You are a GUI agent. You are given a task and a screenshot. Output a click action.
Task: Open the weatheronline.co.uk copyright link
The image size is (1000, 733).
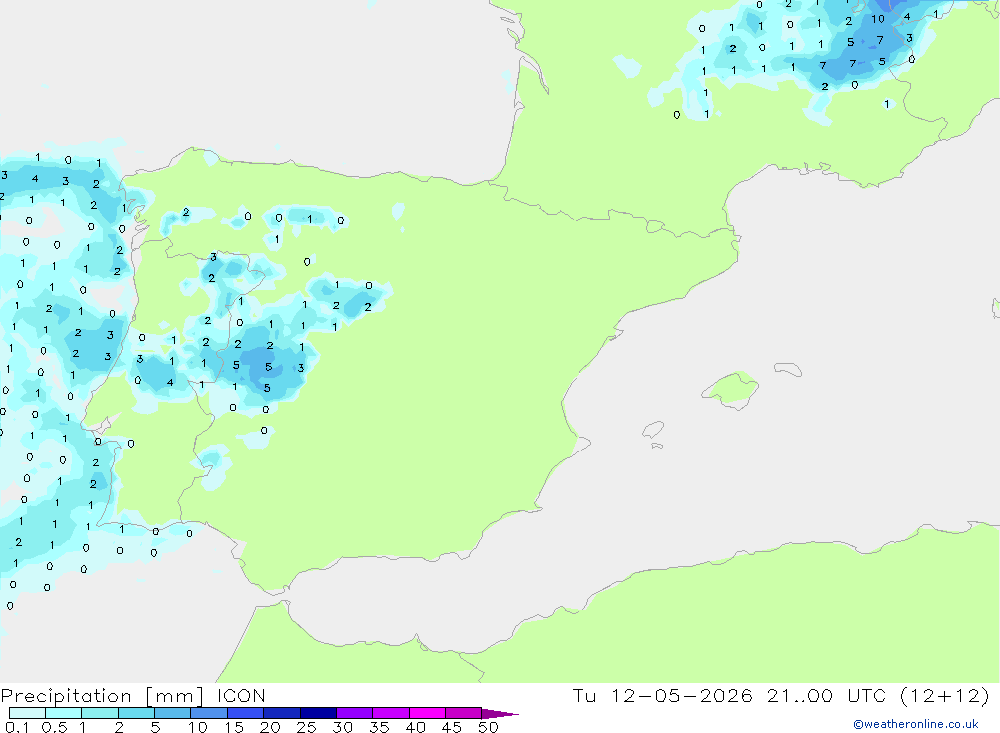pyautogui.click(x=916, y=724)
